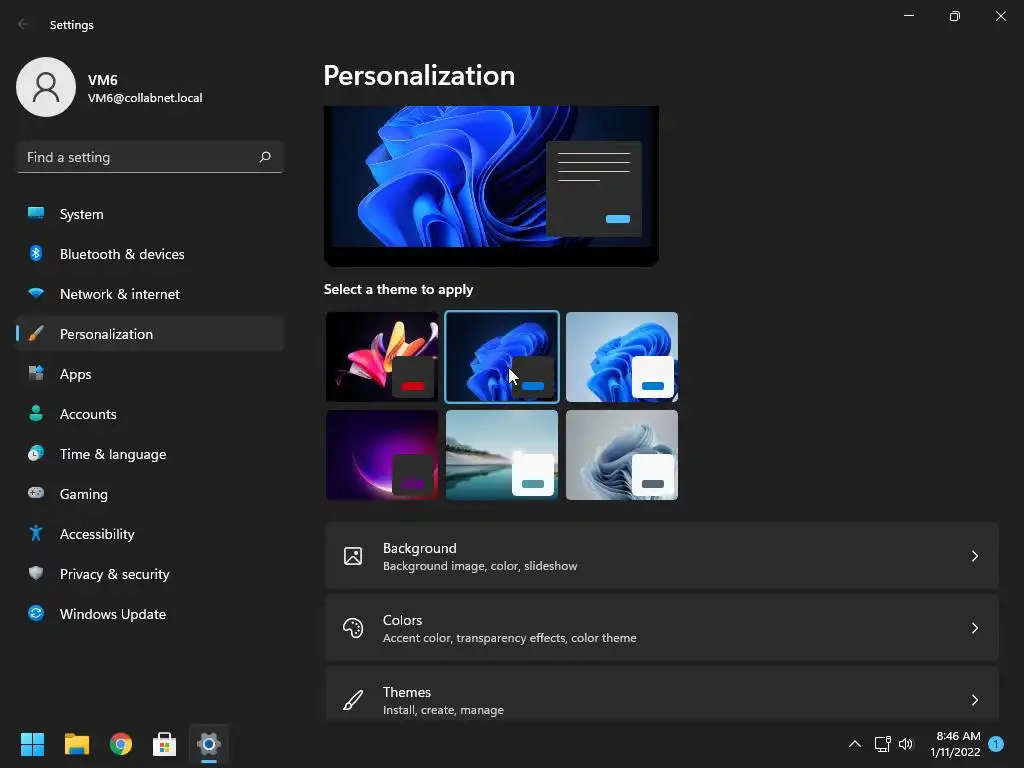This screenshot has height=768, width=1024.
Task: Click the VM6 user avatar picture
Action: (x=46, y=87)
